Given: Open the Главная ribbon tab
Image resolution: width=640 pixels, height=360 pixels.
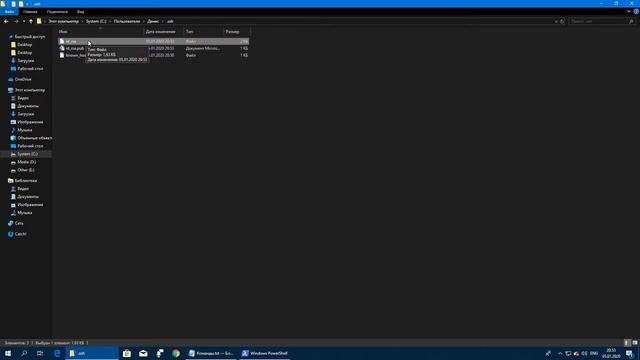Looking at the screenshot, I should (30, 11).
